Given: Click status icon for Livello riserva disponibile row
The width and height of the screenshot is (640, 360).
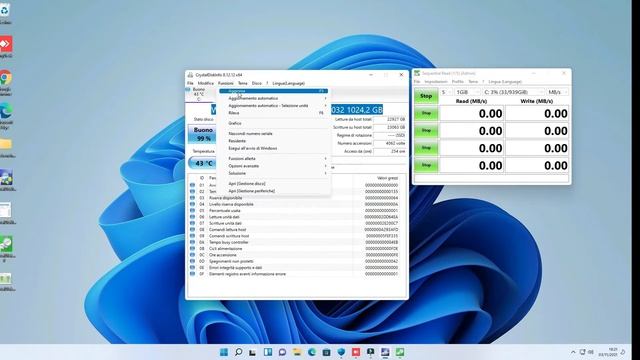Looking at the screenshot, I should click(x=192, y=204).
